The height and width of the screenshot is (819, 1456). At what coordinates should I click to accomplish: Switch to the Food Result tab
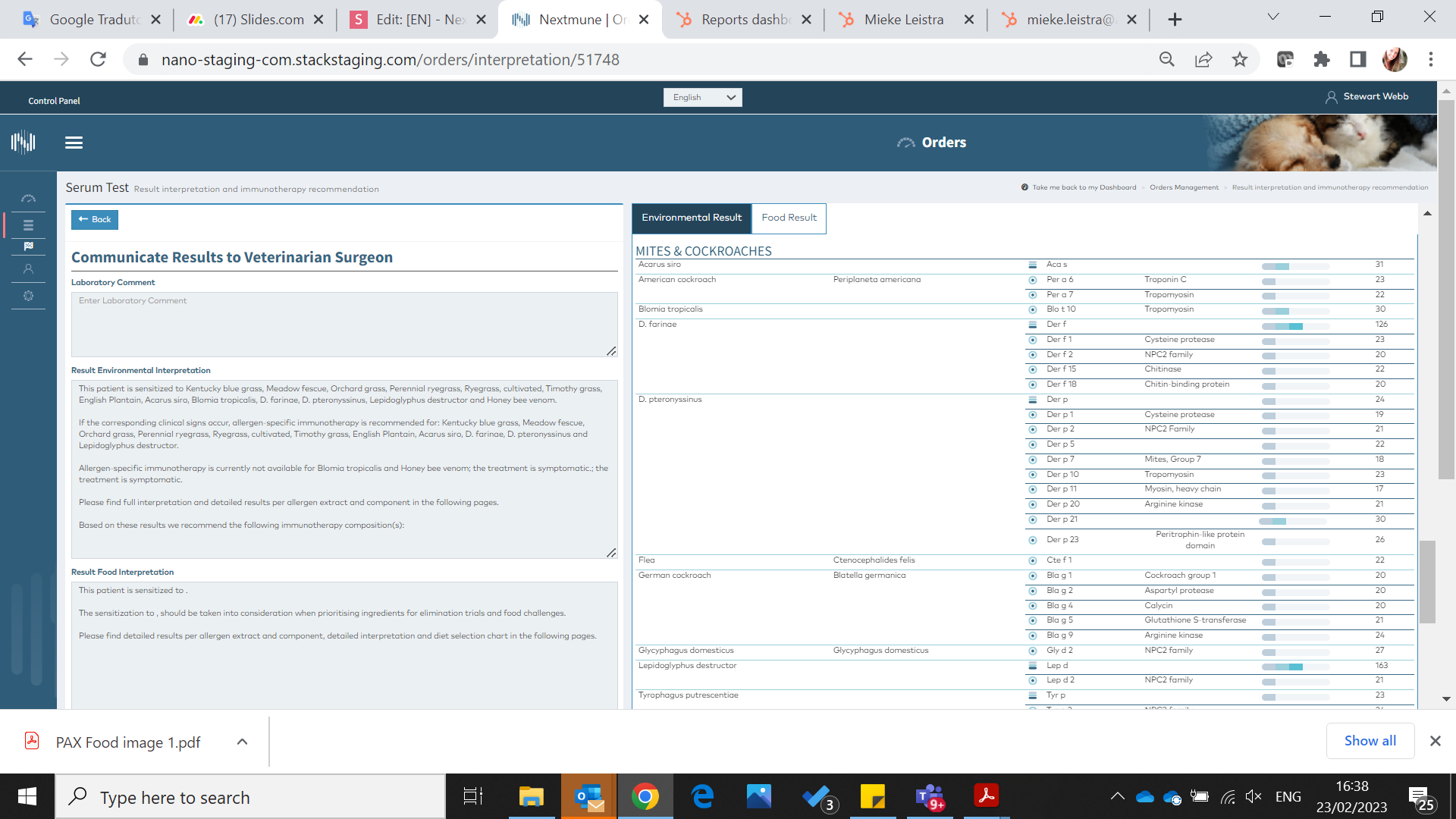pyautogui.click(x=789, y=218)
